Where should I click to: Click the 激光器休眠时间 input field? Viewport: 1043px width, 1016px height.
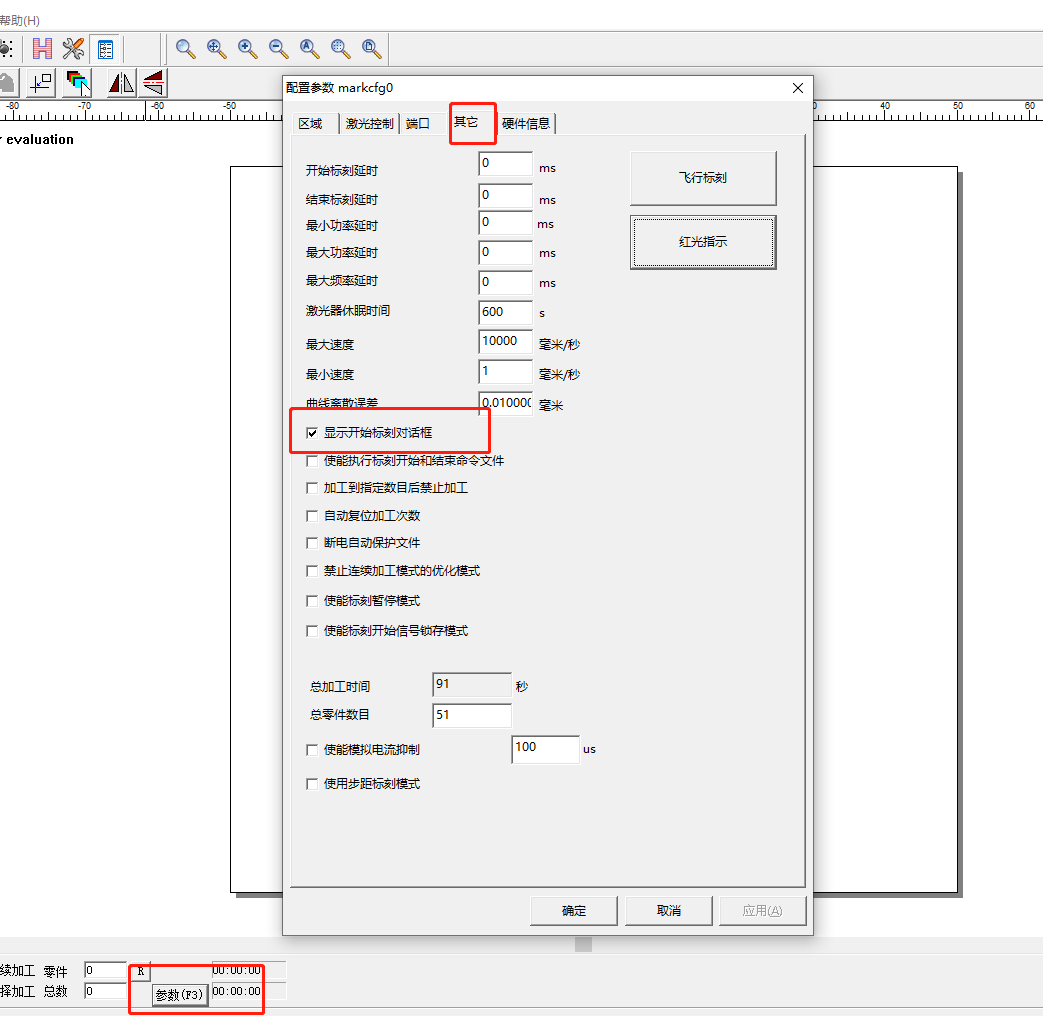505,312
